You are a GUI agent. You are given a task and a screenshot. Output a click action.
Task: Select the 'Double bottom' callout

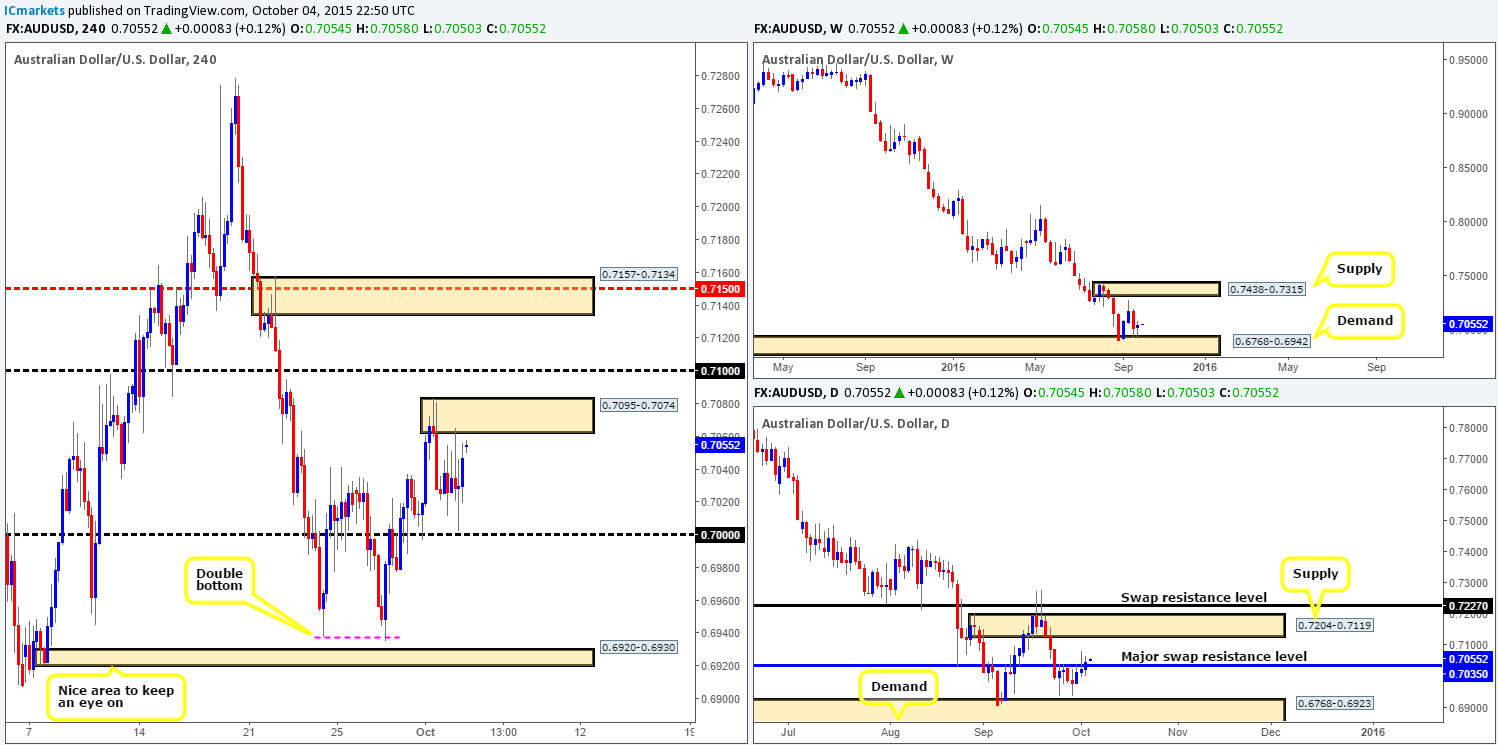220,580
